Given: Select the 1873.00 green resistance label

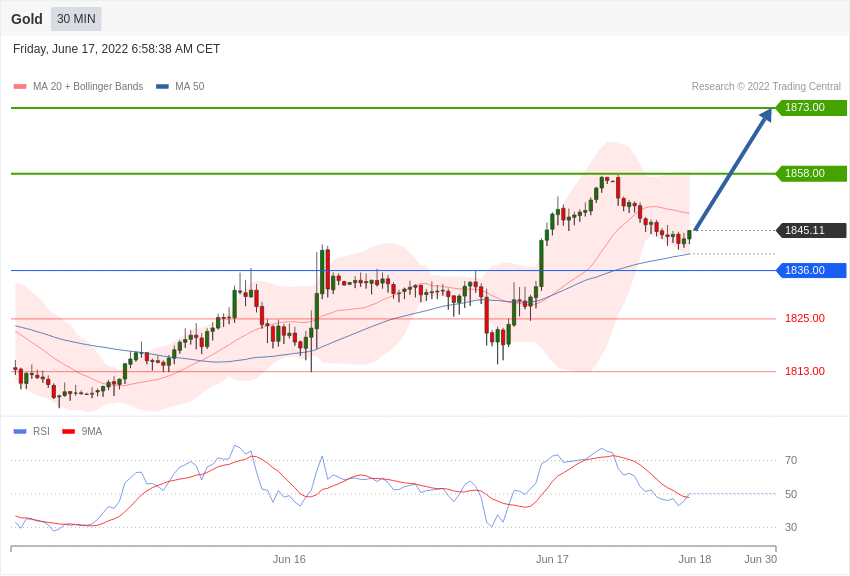Looking at the screenshot, I should [x=811, y=107].
